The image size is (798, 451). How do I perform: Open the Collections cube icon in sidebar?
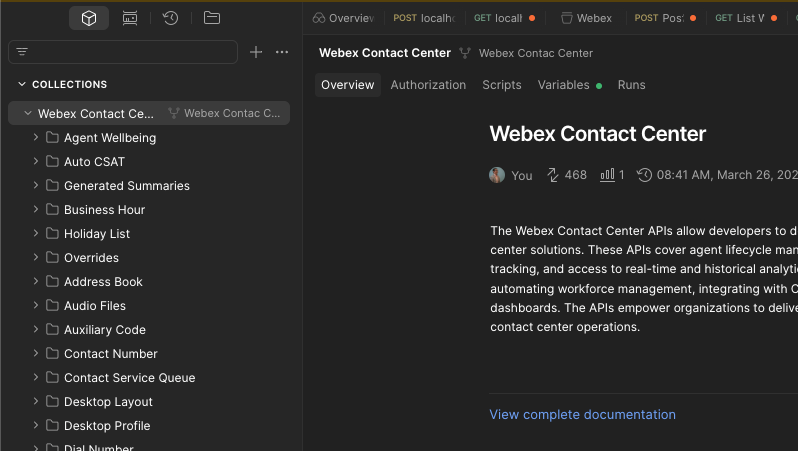(x=89, y=18)
